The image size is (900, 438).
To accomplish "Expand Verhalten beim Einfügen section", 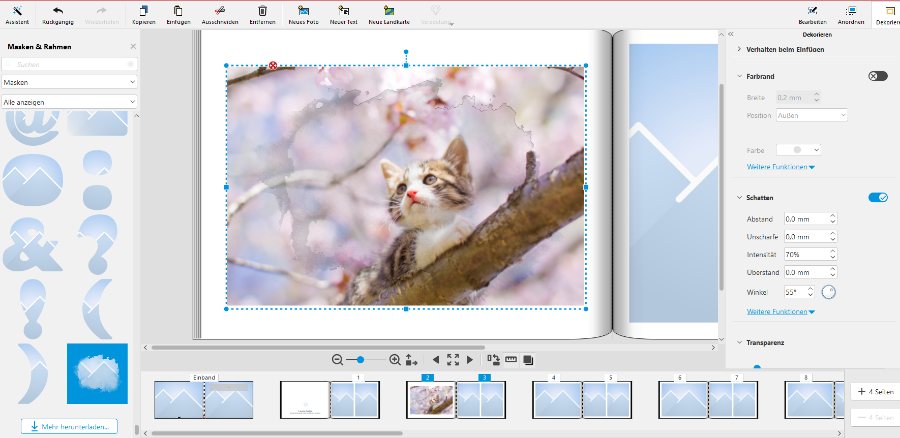I will (x=784, y=49).
